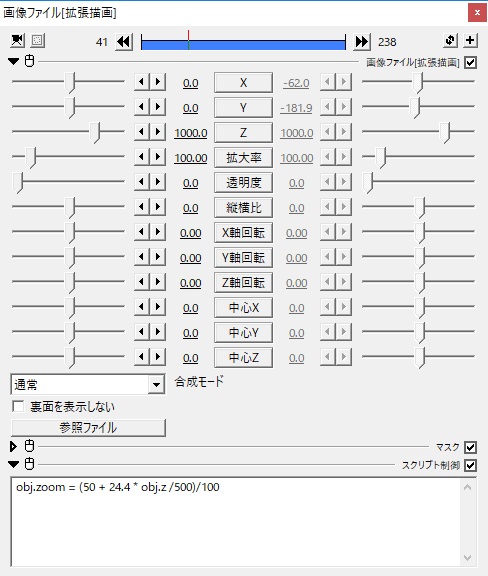
Task: Click the right X value -62.0
Action: coord(296,83)
